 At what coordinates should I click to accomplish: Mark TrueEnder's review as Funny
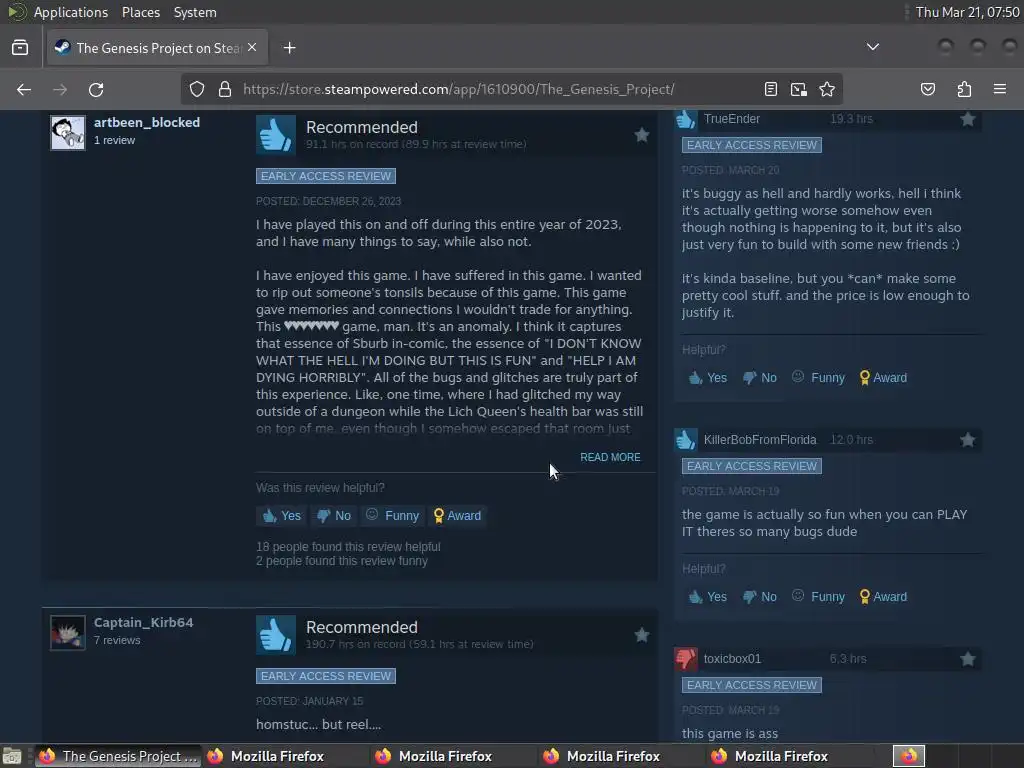[x=818, y=378]
